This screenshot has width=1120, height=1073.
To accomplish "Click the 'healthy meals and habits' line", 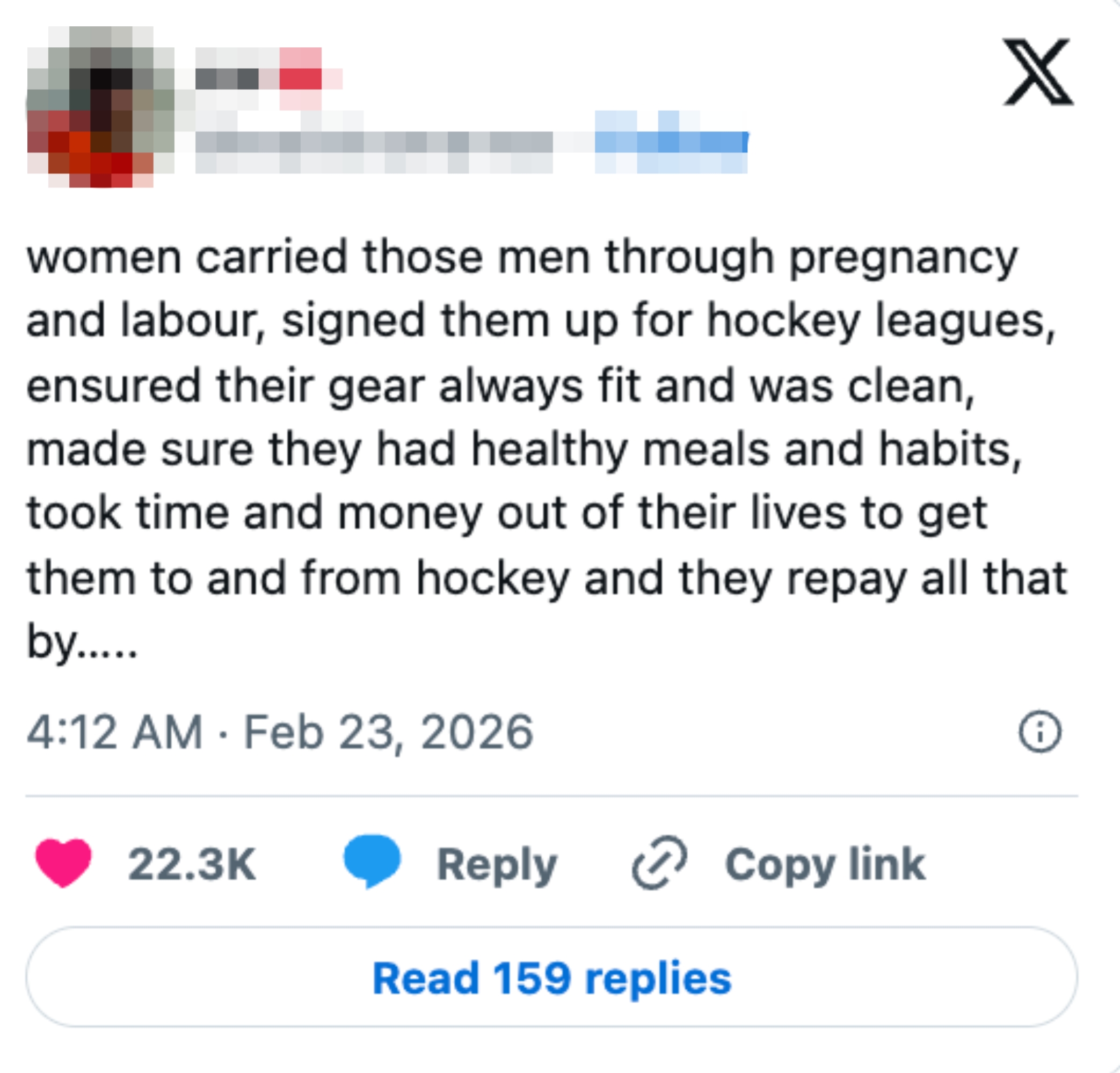I will (745, 450).
